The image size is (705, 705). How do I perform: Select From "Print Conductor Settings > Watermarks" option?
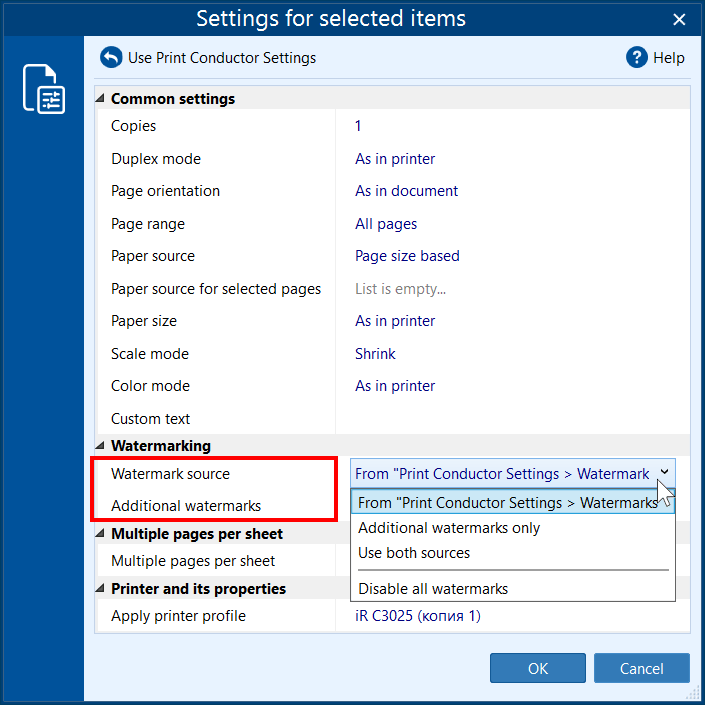(513, 502)
